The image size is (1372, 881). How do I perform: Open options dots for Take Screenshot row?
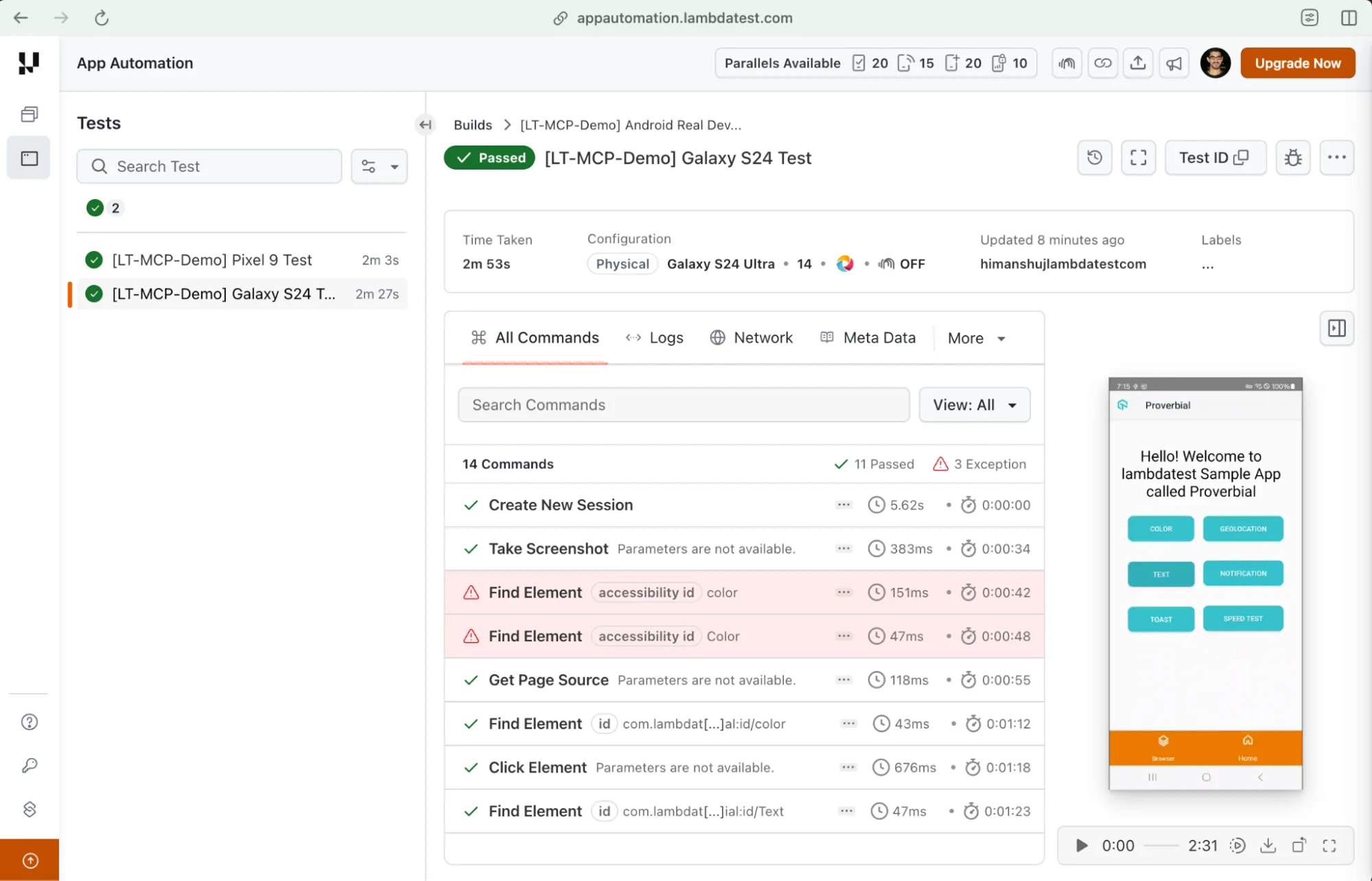point(844,549)
